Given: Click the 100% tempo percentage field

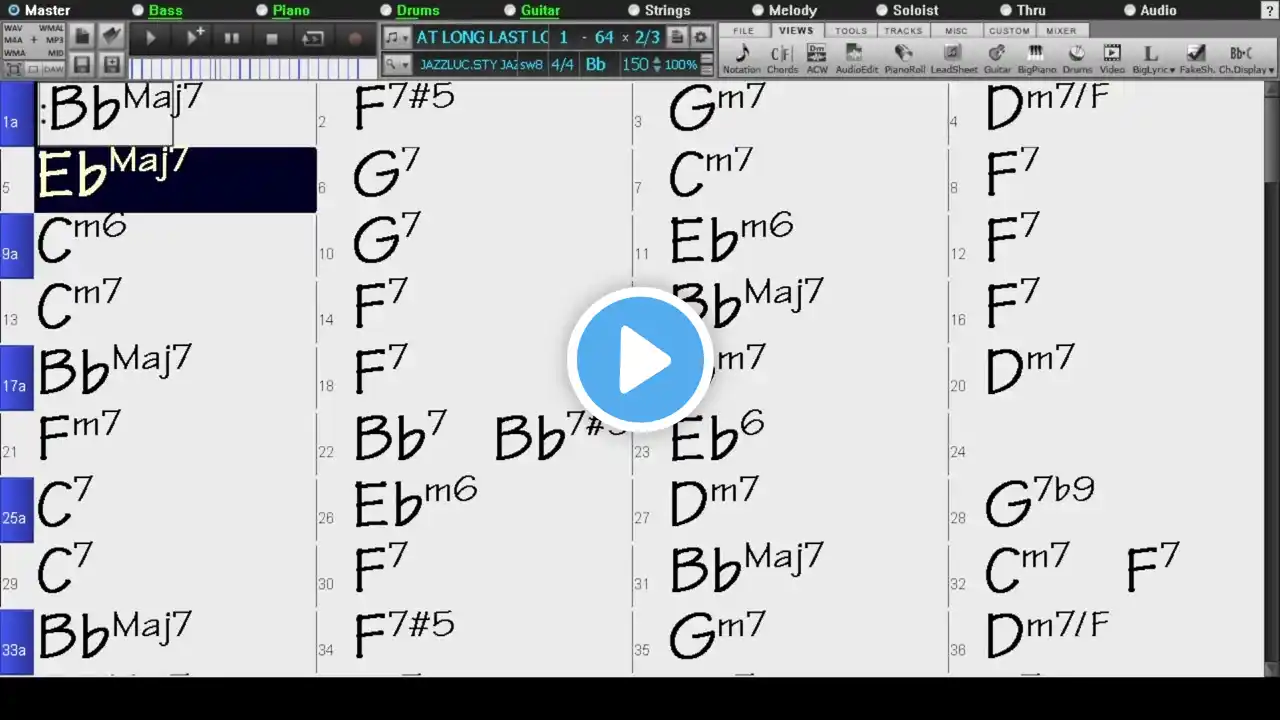Looking at the screenshot, I should [x=681, y=65].
